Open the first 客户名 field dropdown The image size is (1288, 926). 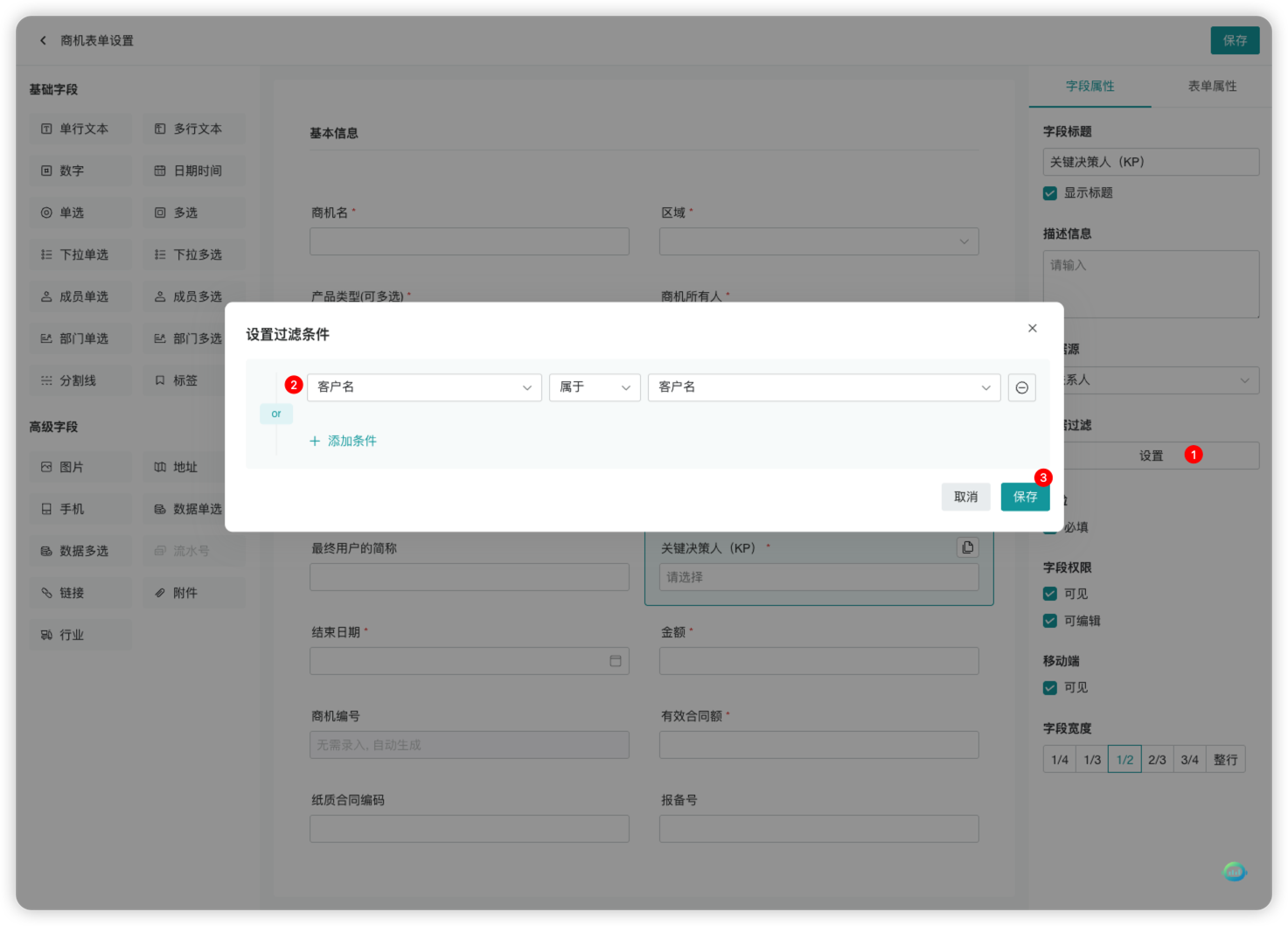point(424,387)
